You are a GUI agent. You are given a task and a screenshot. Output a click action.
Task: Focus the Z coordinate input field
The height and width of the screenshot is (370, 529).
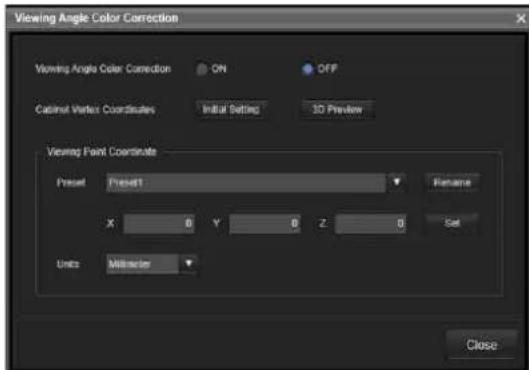tap(371, 223)
